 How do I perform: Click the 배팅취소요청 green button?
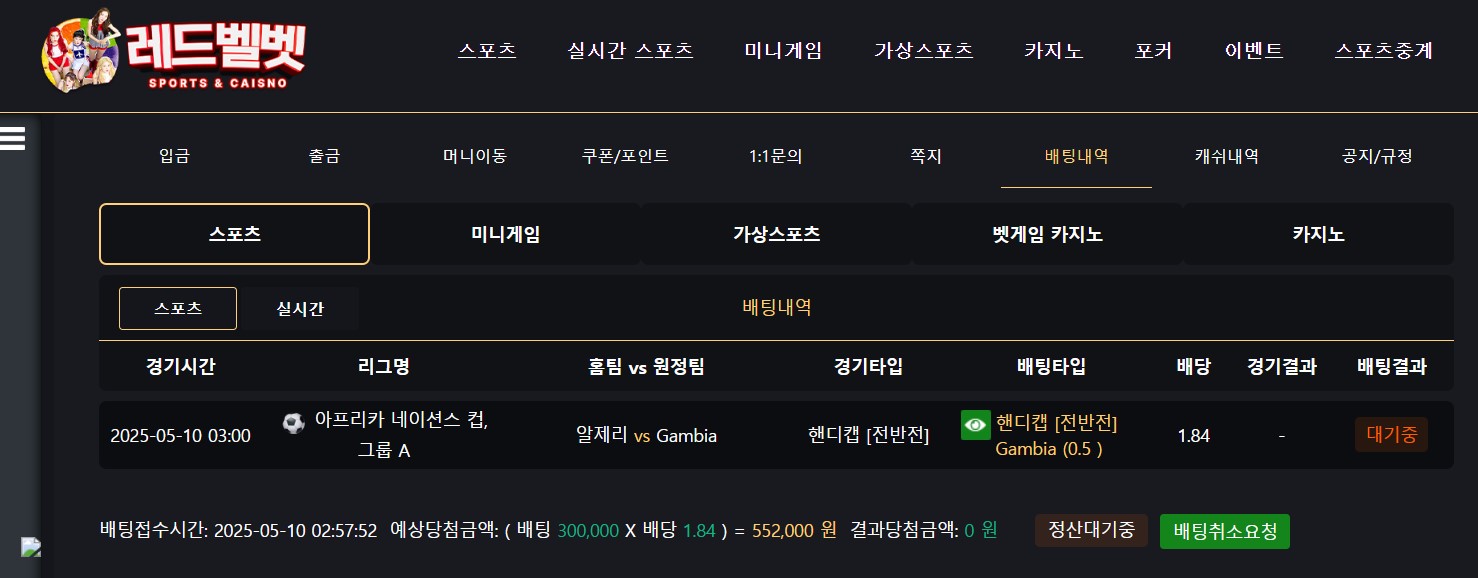(x=1225, y=531)
